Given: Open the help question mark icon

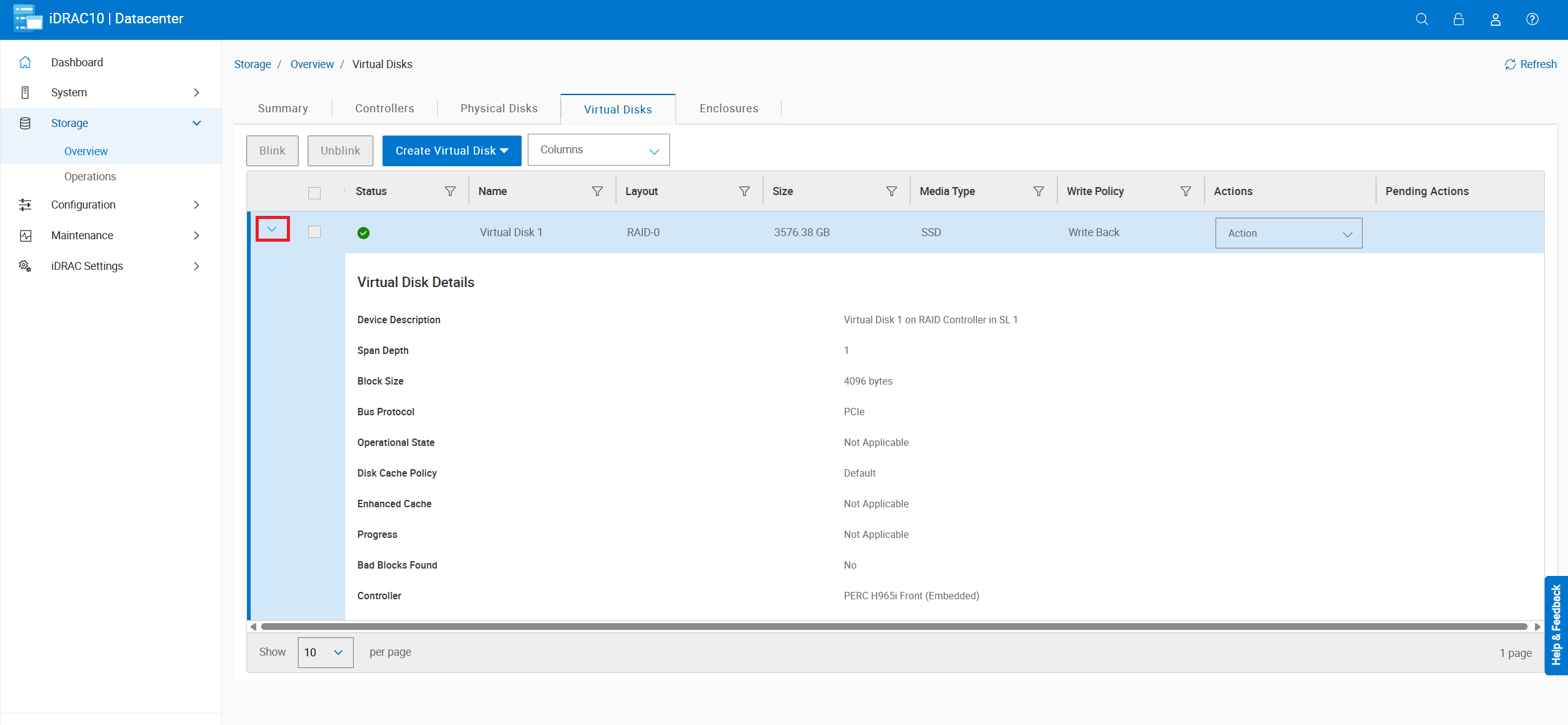Looking at the screenshot, I should coord(1532,19).
